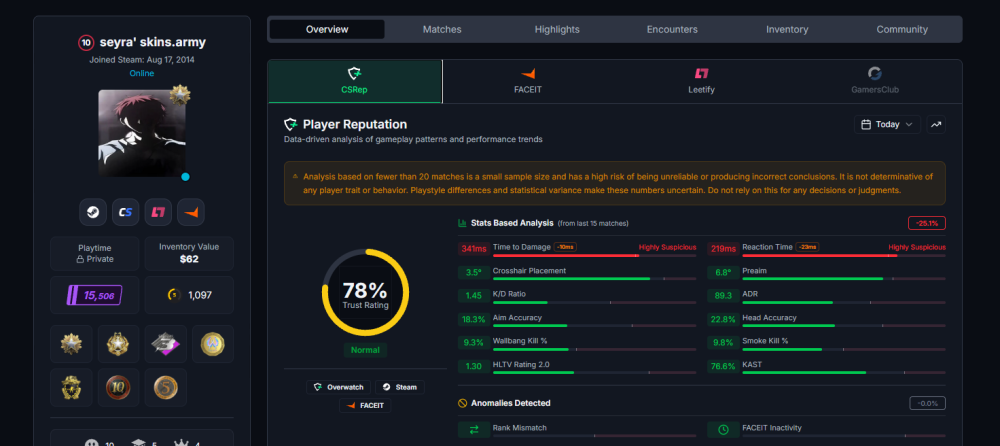Screen dimensions: 1000x446
Task: Click the Rank Mismatch swap icon
Action: tap(474, 429)
